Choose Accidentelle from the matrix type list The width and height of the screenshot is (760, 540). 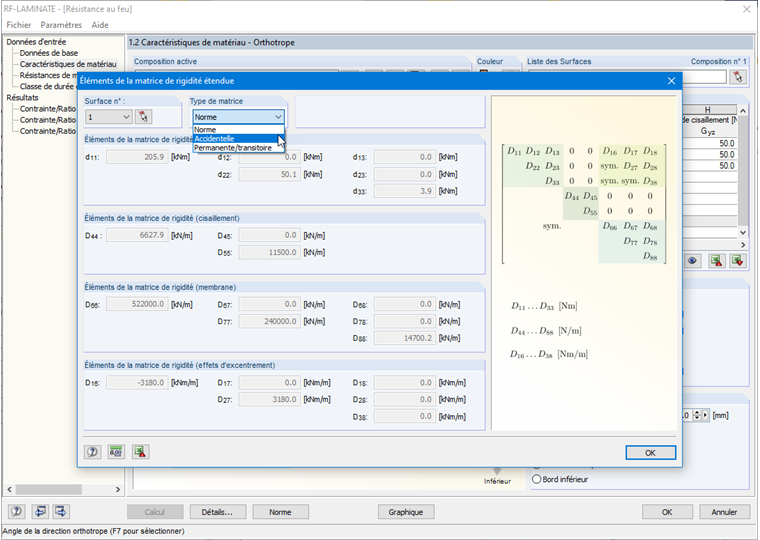pyautogui.click(x=238, y=139)
